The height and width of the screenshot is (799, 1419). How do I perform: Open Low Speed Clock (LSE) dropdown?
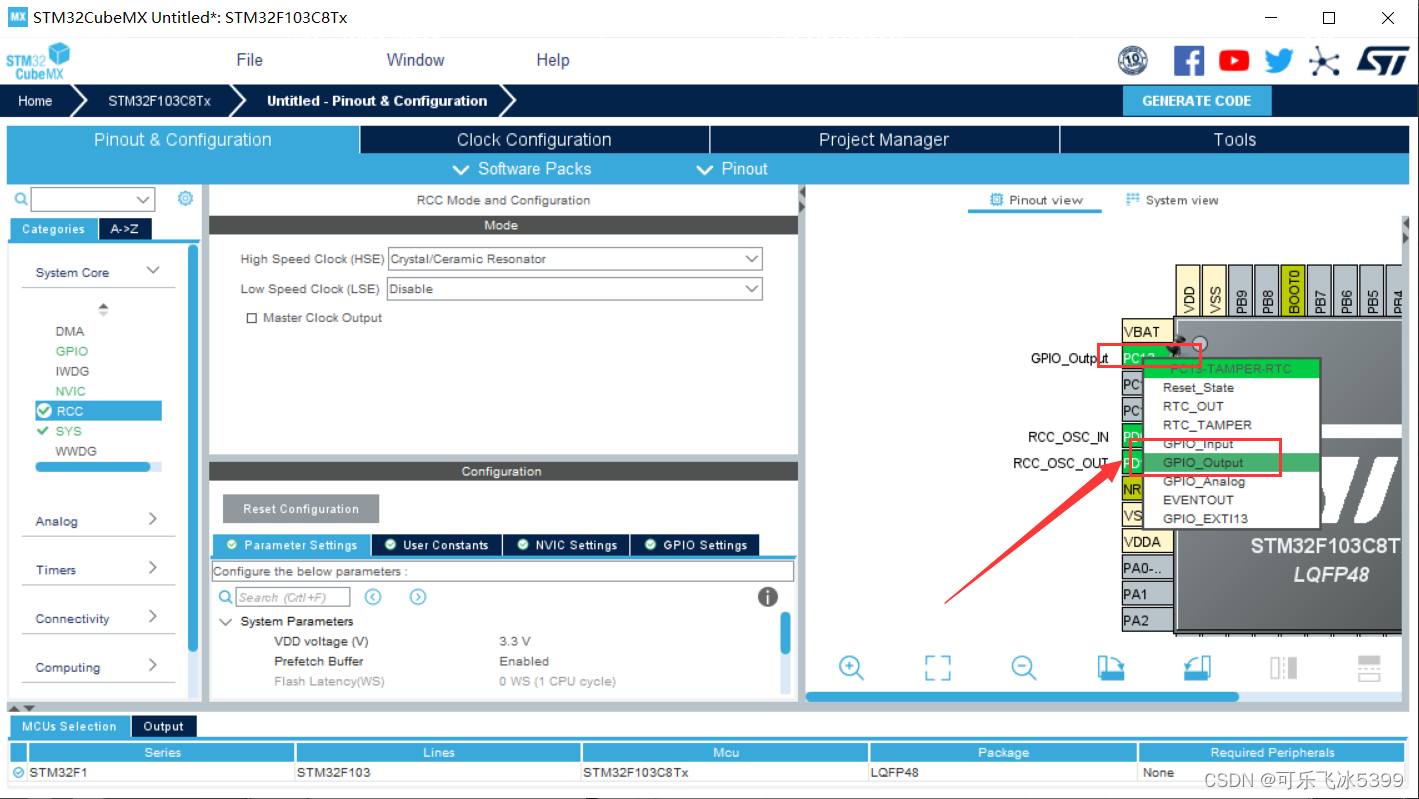point(575,289)
